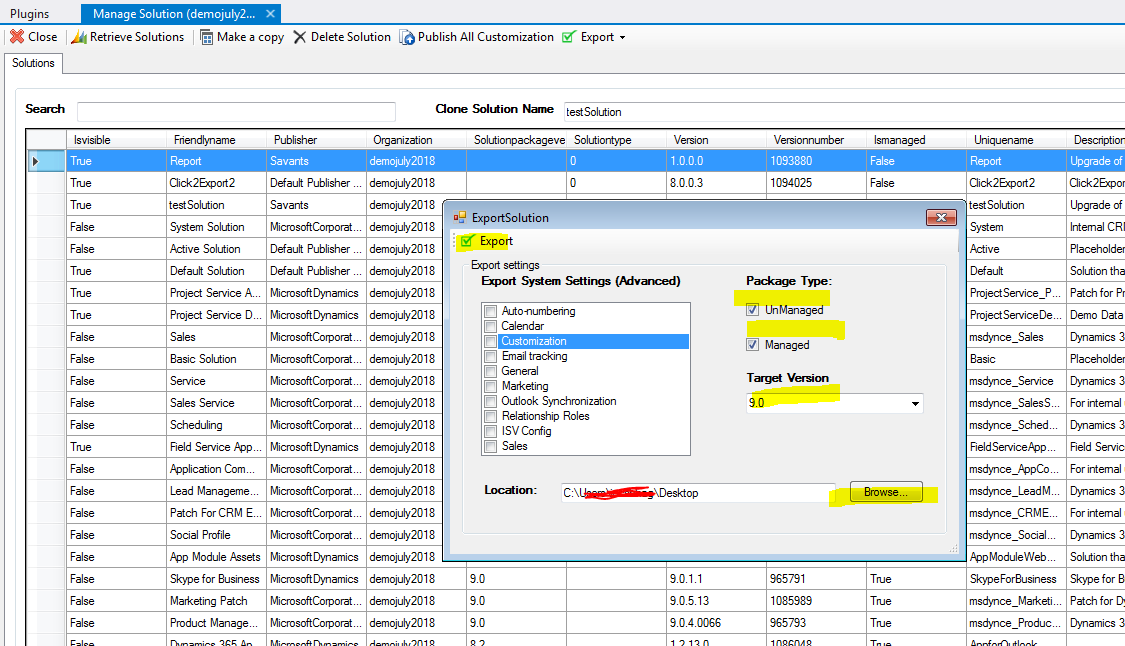The width and height of the screenshot is (1125, 646).
Task: Click the Retrieve Solutions toolbar text
Action: (137, 37)
